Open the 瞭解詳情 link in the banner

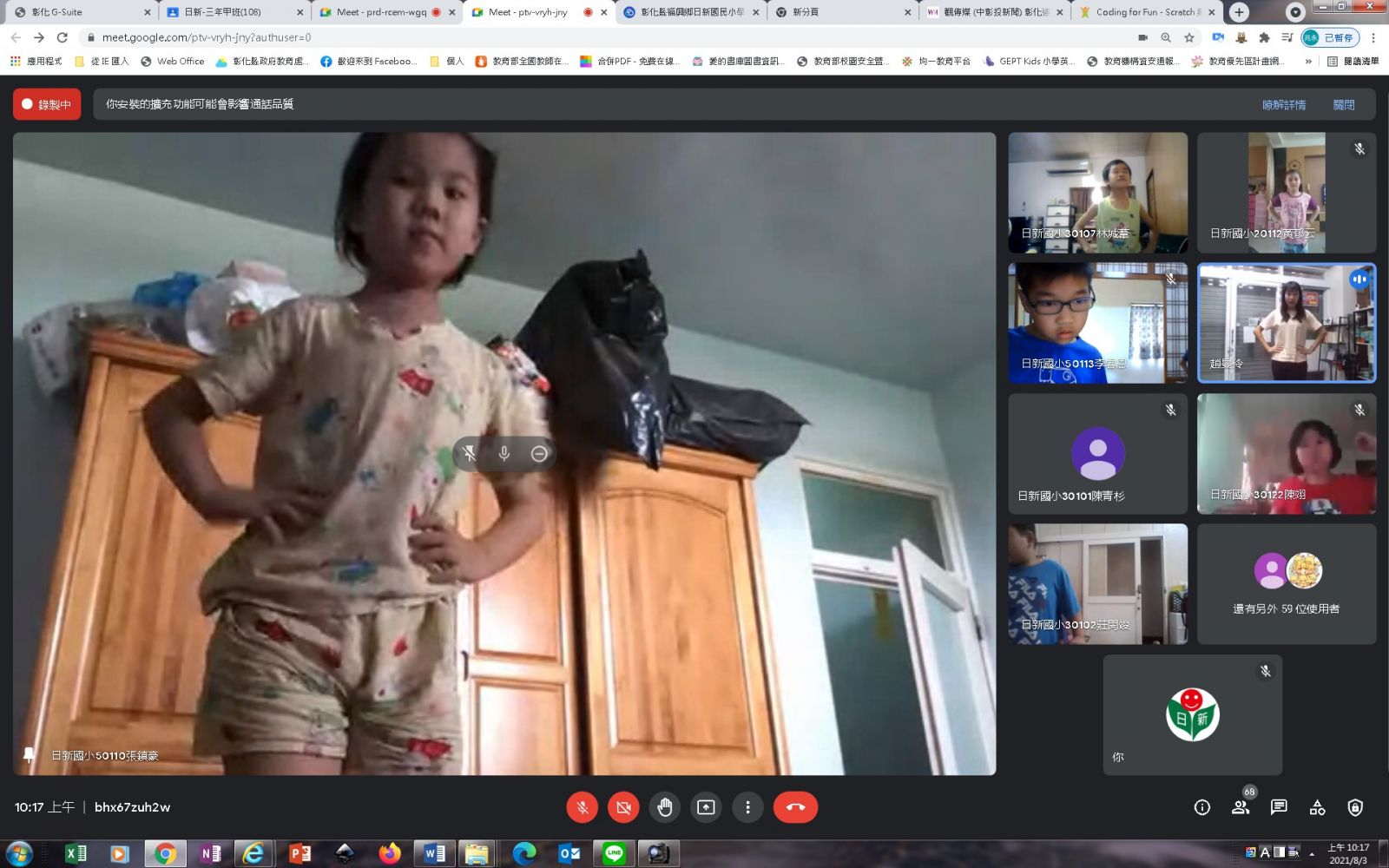tap(1284, 104)
